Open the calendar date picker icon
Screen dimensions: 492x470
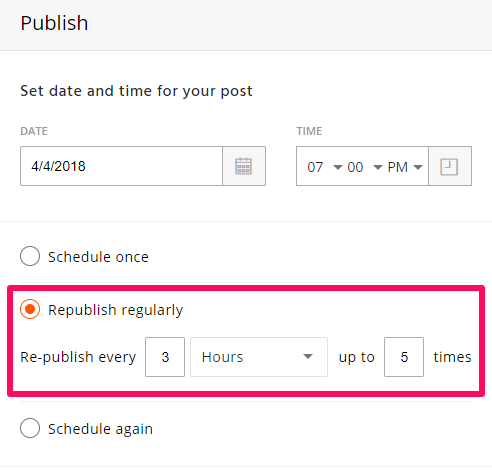[244, 166]
